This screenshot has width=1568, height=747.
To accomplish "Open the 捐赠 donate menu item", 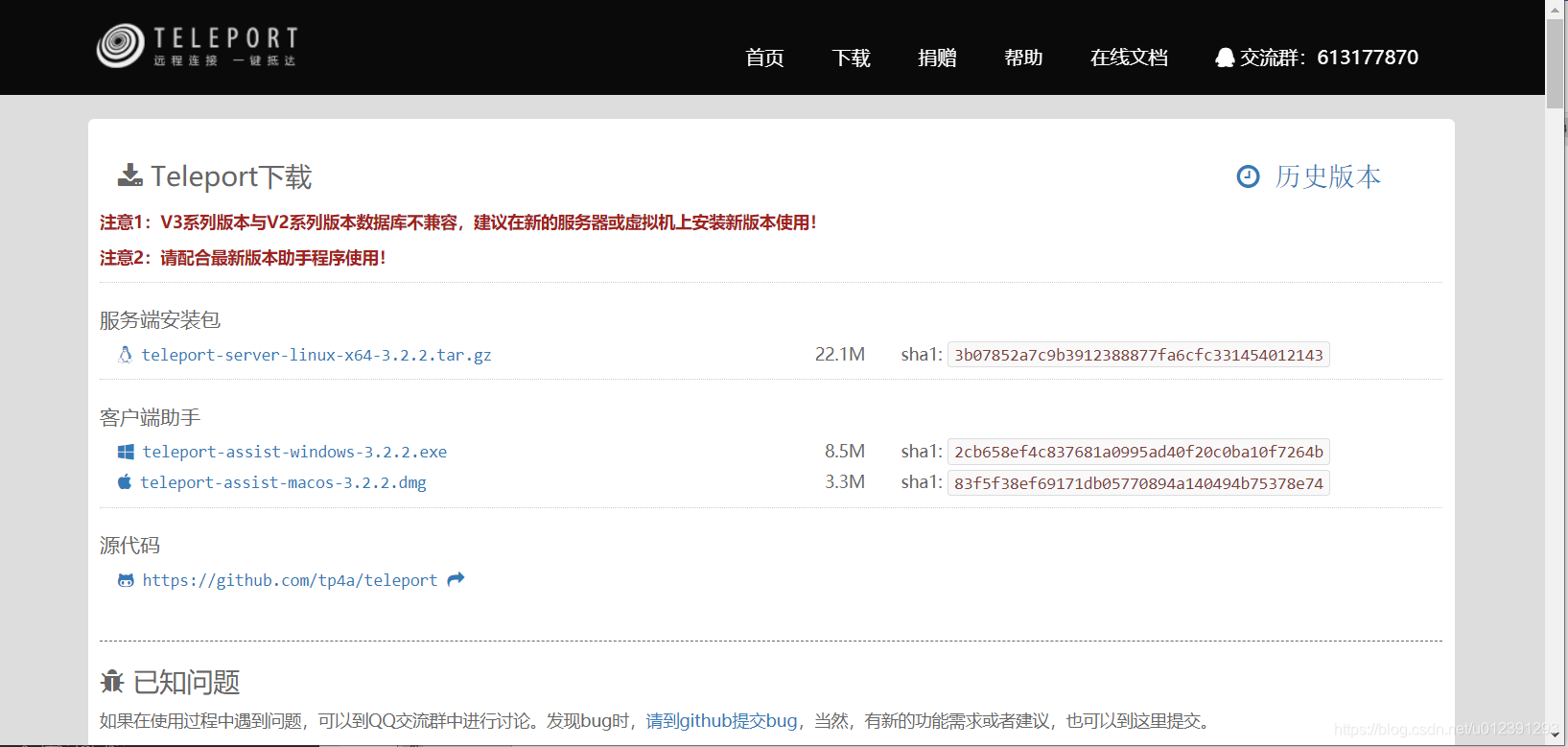I will pyautogui.click(x=937, y=58).
